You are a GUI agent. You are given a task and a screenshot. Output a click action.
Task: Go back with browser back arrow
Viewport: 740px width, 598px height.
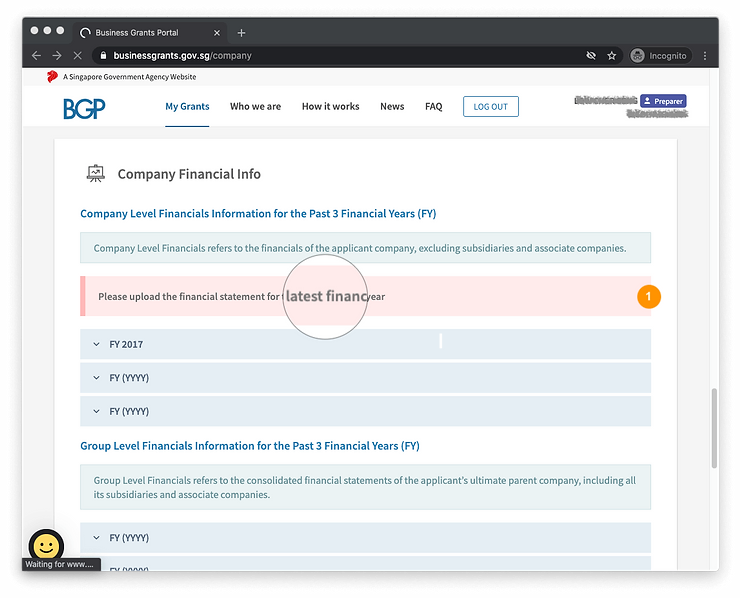pos(36,56)
